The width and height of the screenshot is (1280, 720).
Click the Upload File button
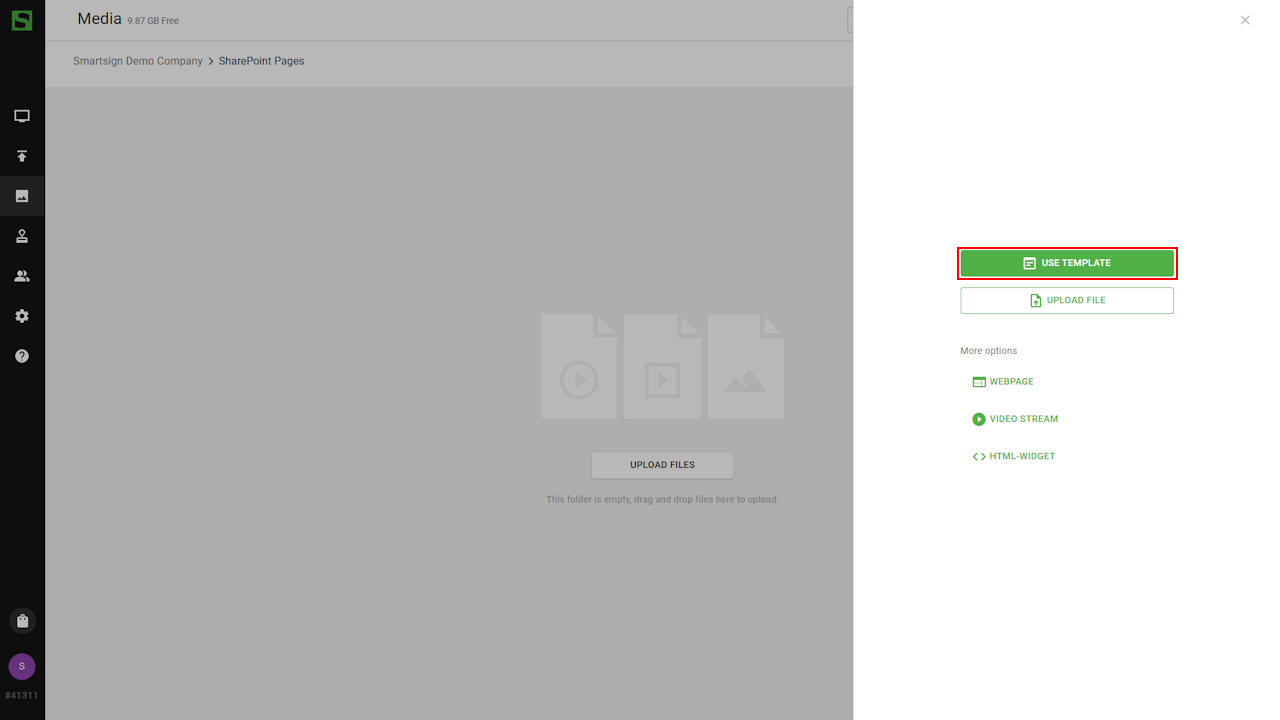pyautogui.click(x=1067, y=300)
